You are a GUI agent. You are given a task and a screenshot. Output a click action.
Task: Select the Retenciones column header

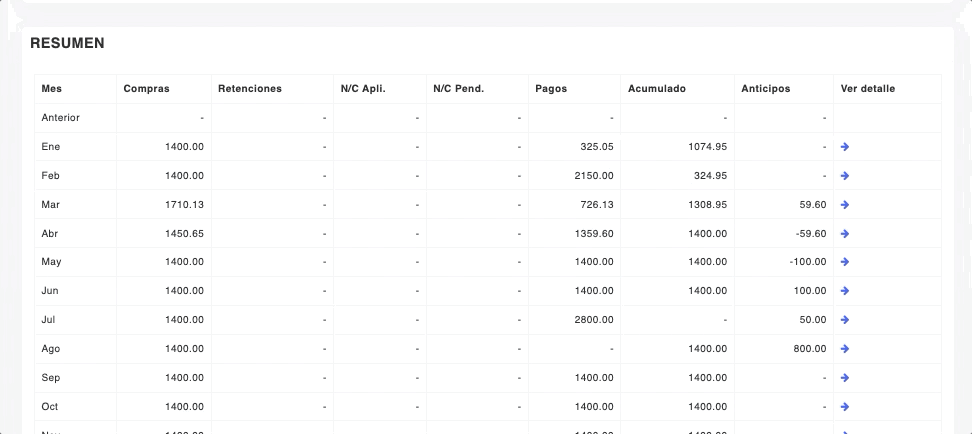click(249, 88)
